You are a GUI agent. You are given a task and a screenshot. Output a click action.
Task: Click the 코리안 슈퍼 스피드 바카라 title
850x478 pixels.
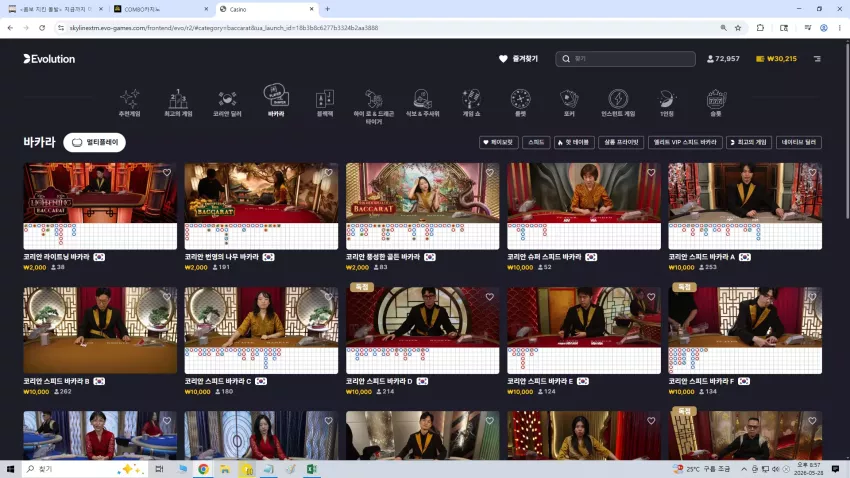click(x=544, y=257)
